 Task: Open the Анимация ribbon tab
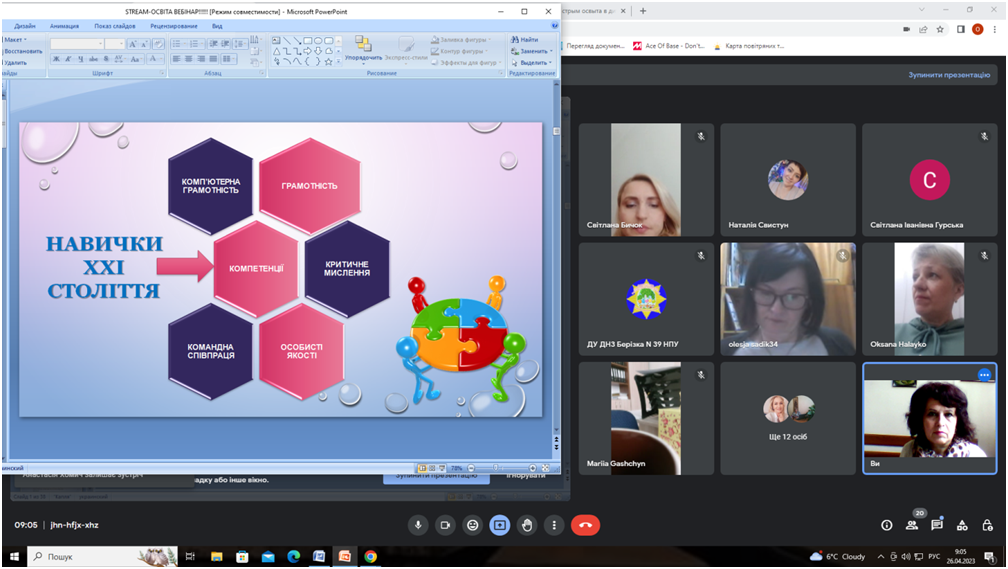pyautogui.click(x=64, y=26)
